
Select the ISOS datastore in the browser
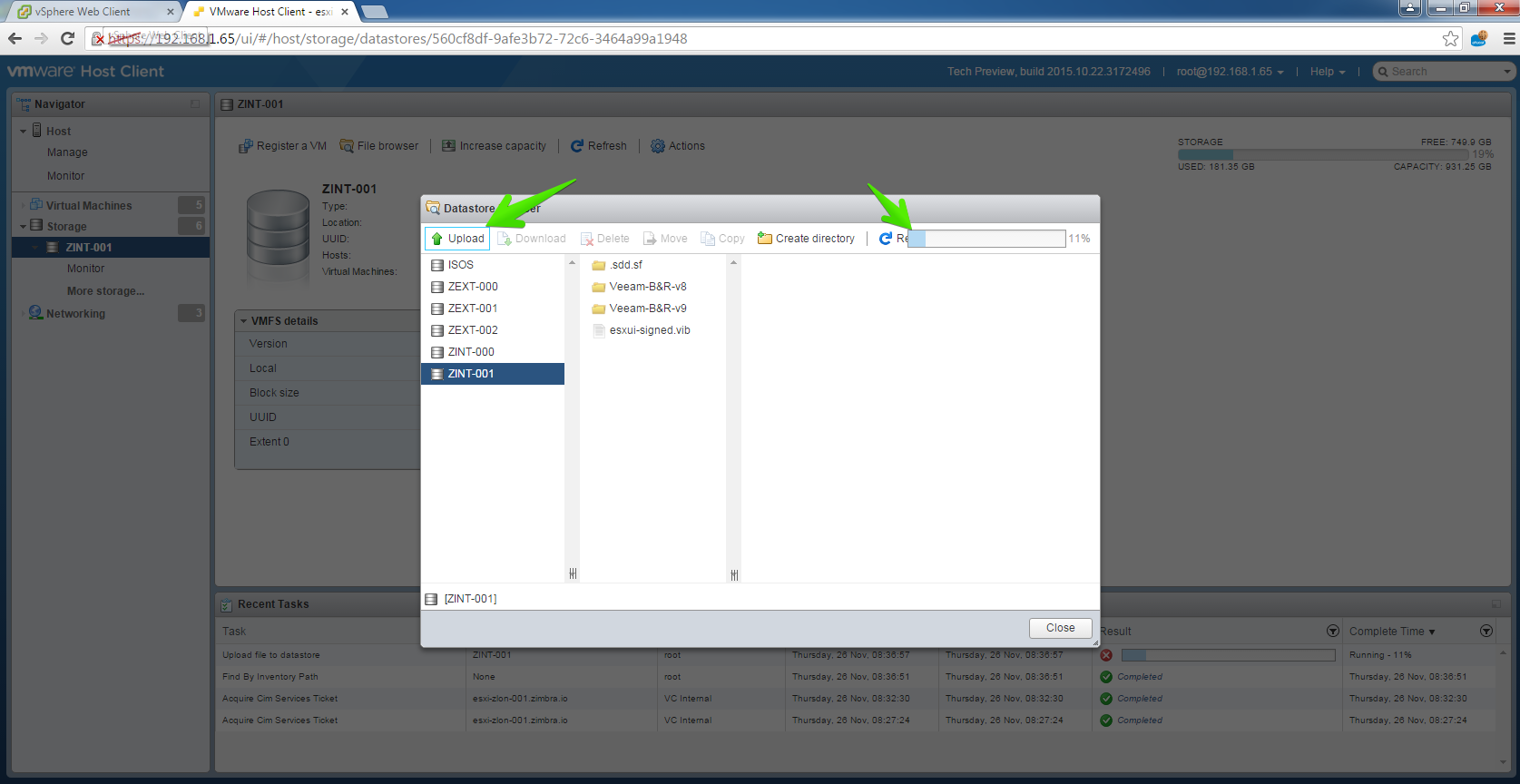[x=493, y=265]
